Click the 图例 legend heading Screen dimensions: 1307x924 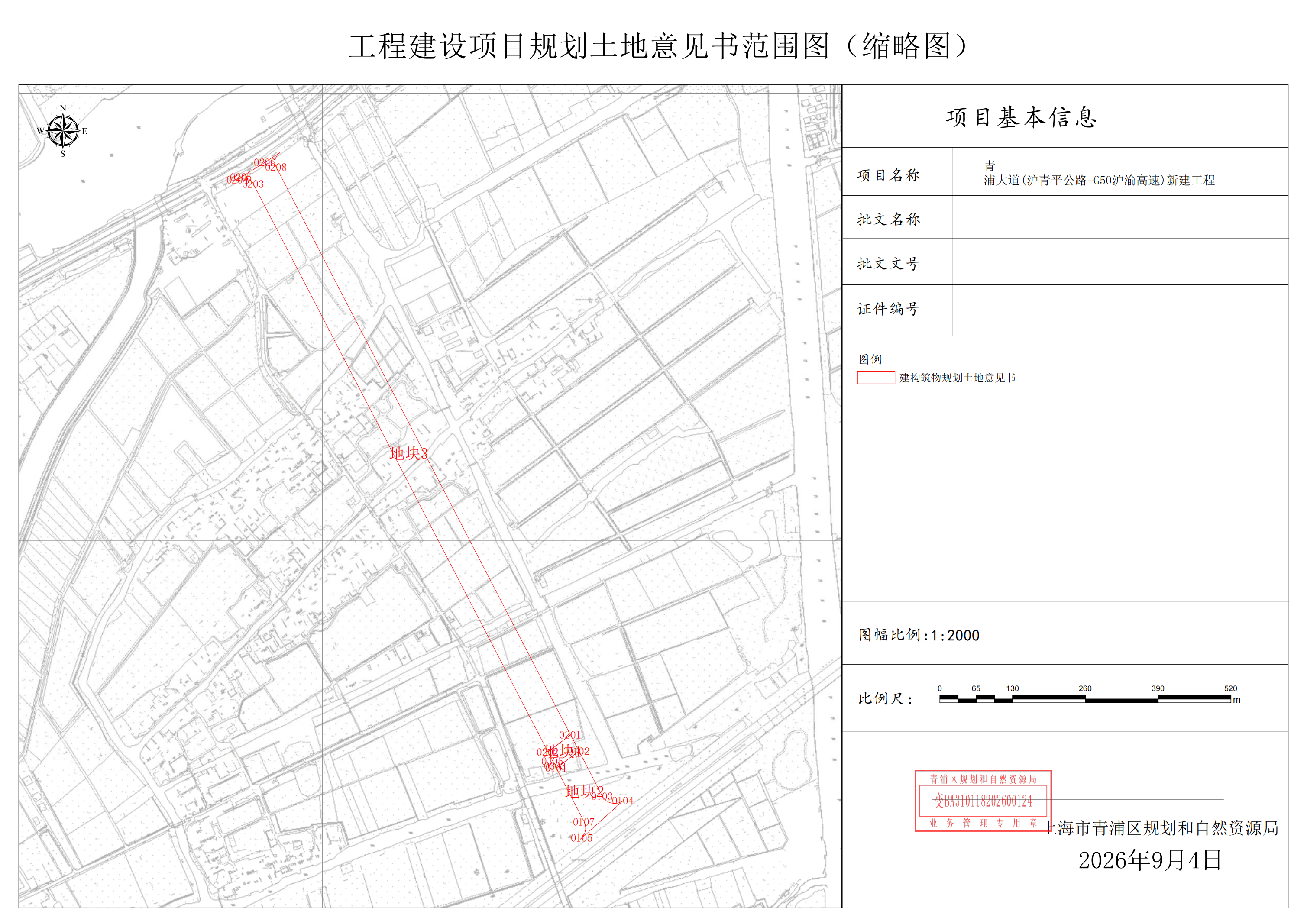coord(870,359)
